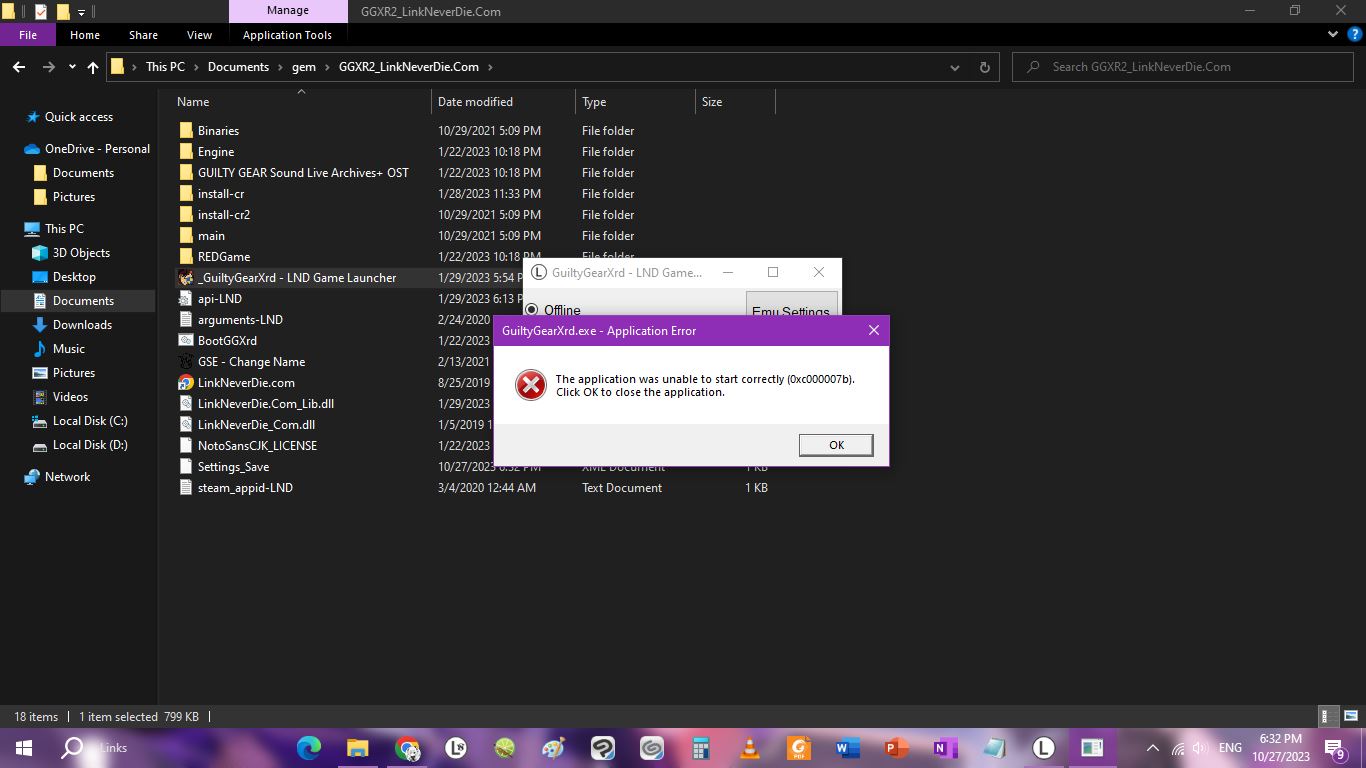This screenshot has height=768, width=1366.
Task: Select Downloads in the navigation pane
Action: [82, 325]
